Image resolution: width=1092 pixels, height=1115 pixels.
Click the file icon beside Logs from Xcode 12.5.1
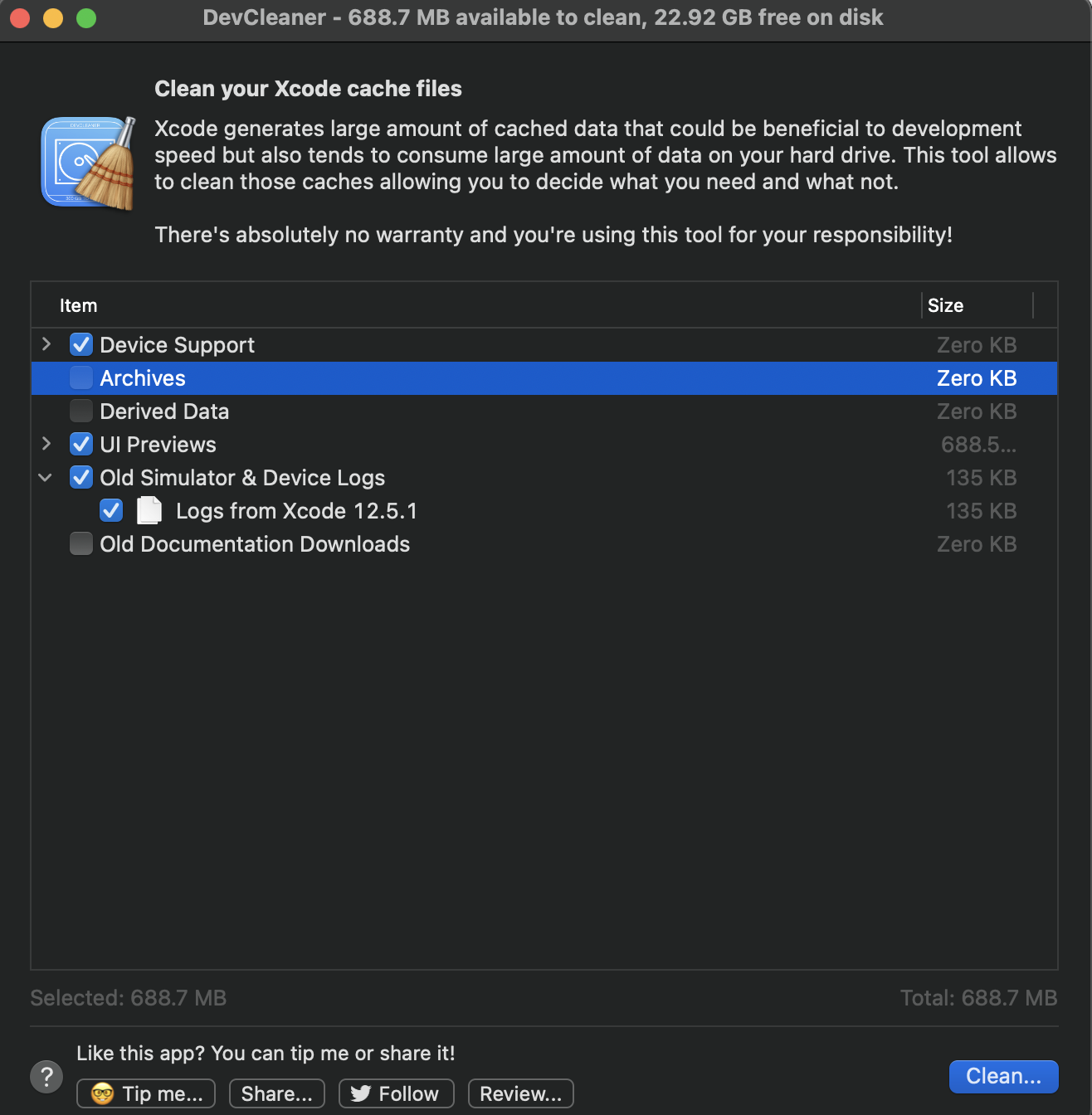coord(149,510)
